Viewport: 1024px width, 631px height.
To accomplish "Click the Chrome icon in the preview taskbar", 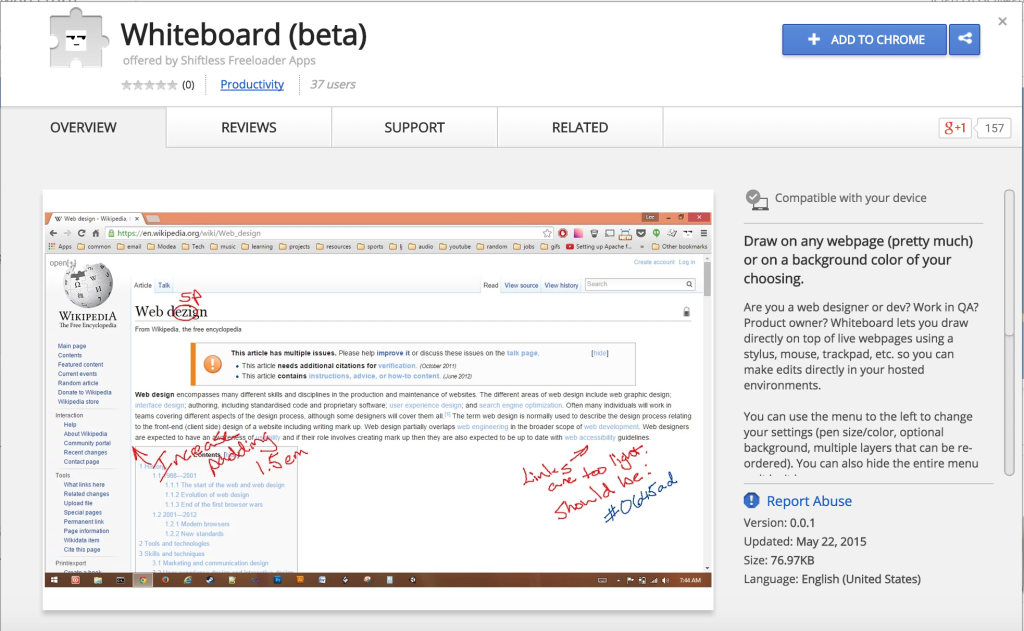I will tap(142, 580).
